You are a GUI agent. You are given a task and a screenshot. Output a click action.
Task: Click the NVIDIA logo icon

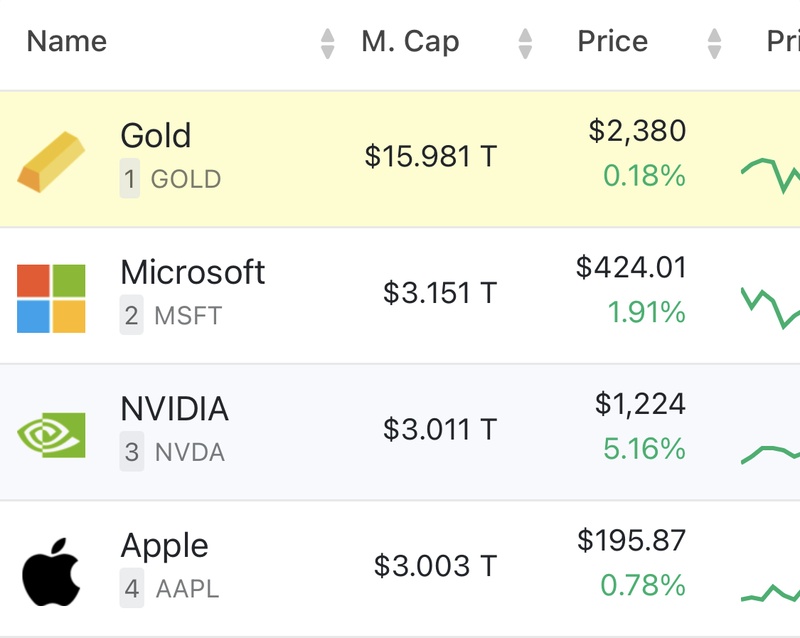[x=51, y=434]
